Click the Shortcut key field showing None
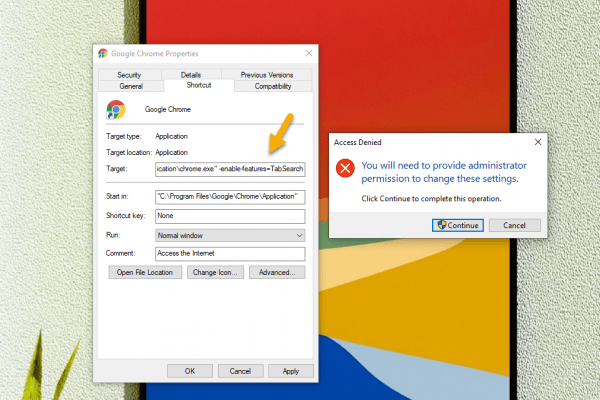The height and width of the screenshot is (400, 600). 230,216
